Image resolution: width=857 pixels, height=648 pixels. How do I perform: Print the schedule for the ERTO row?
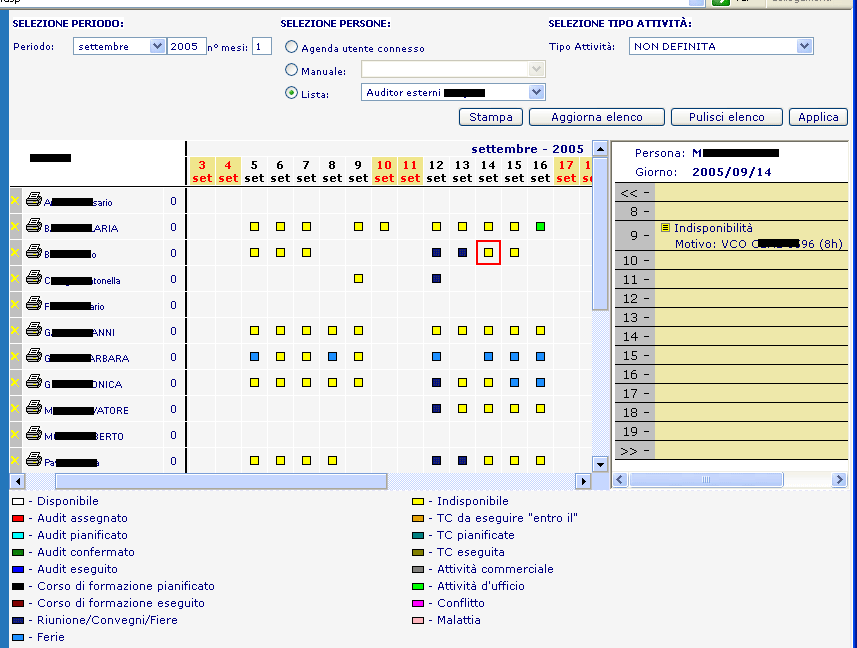pyautogui.click(x=34, y=434)
